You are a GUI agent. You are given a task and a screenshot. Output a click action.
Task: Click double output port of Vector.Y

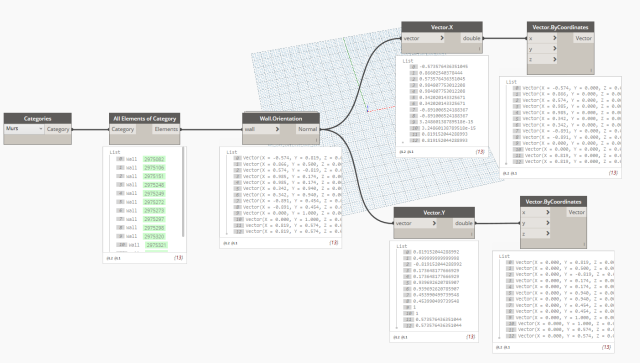(x=464, y=223)
